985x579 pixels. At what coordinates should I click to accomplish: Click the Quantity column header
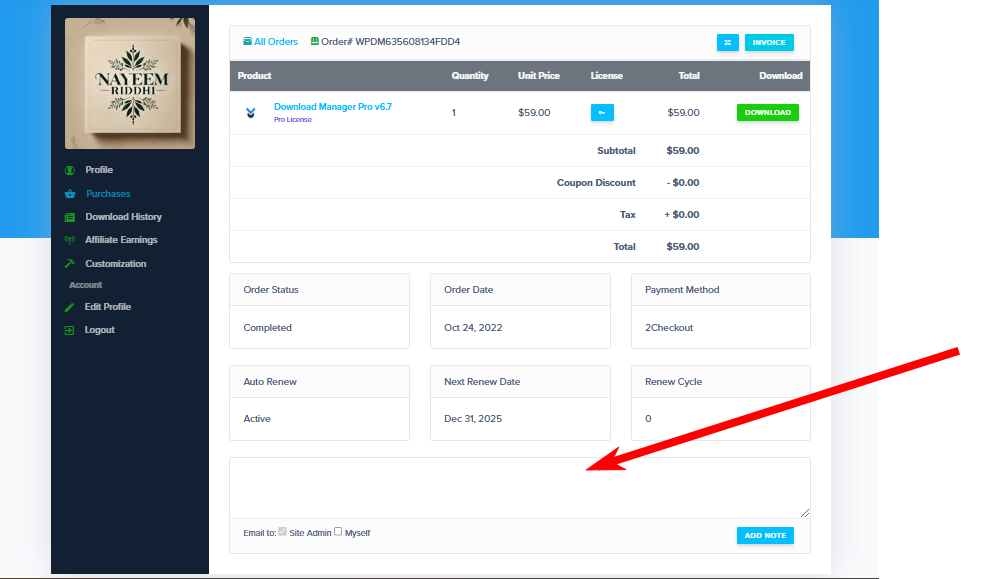[x=470, y=76]
